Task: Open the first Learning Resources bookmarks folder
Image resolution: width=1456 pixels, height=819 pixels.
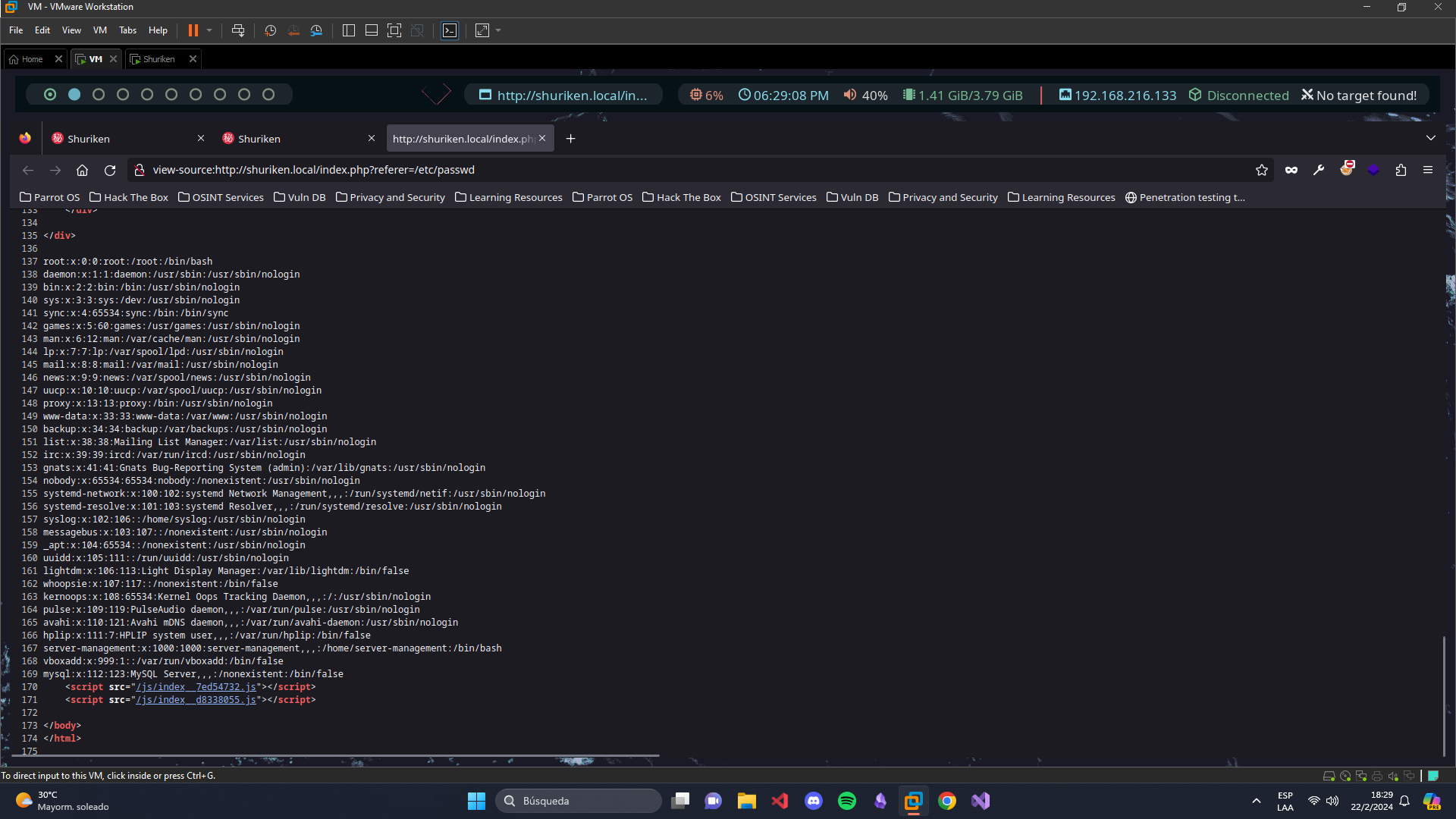Action: [509, 198]
